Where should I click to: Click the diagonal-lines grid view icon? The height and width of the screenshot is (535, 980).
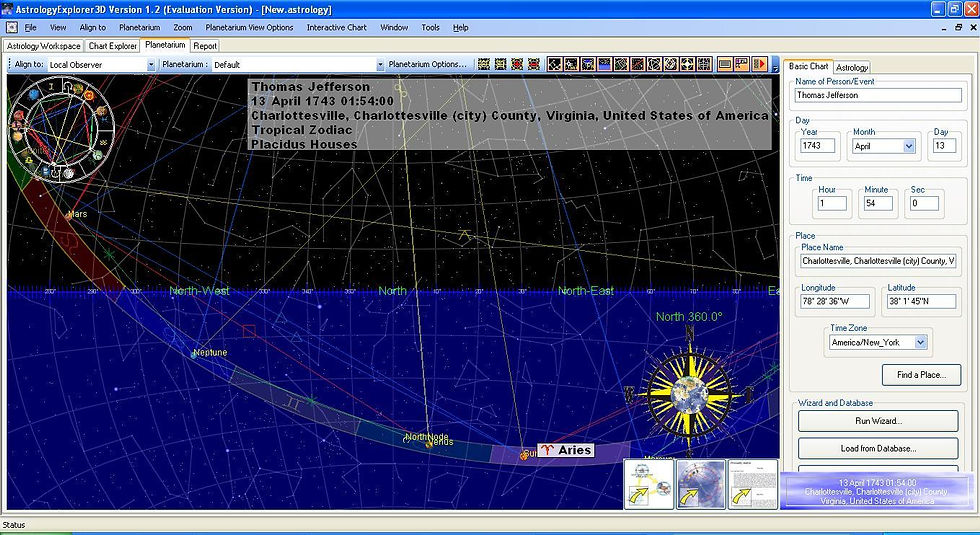(621, 64)
